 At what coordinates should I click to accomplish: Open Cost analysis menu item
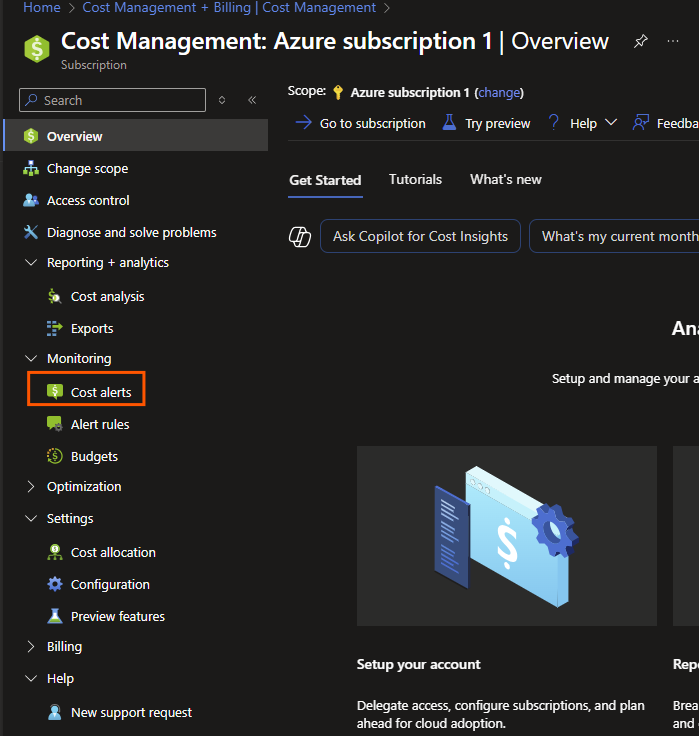click(x=108, y=297)
